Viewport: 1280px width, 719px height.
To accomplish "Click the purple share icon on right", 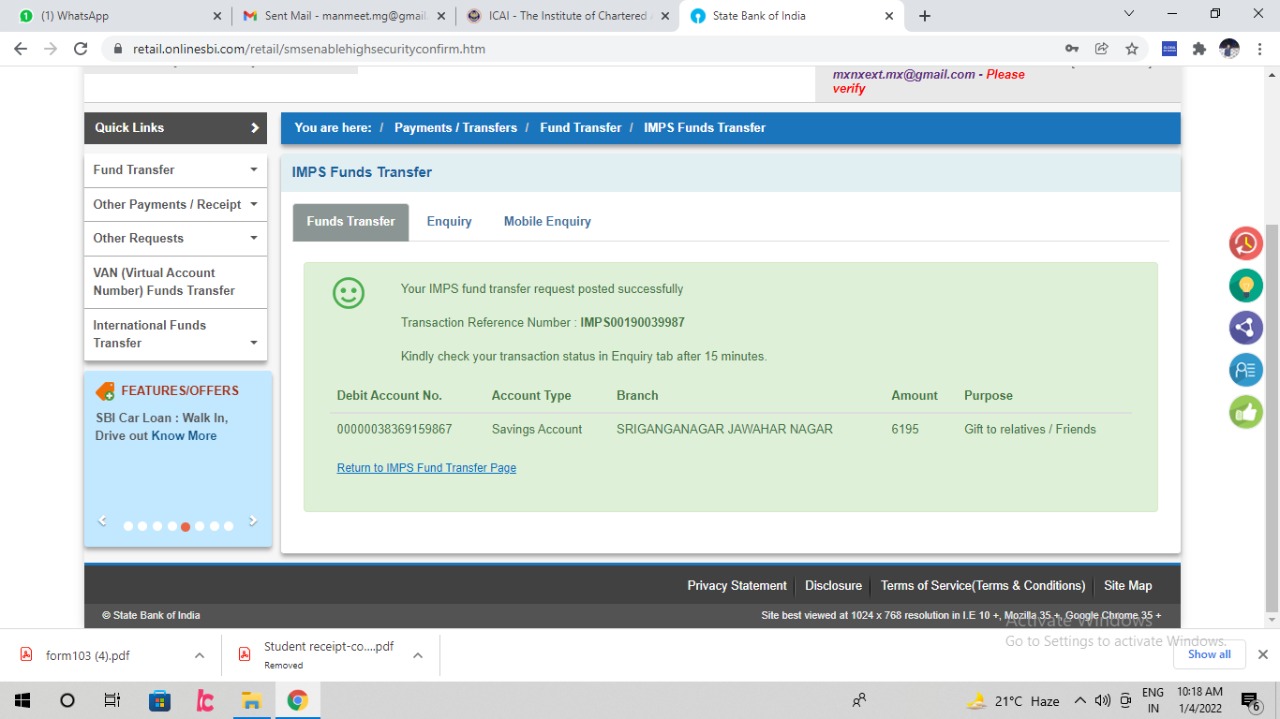I will click(x=1246, y=328).
